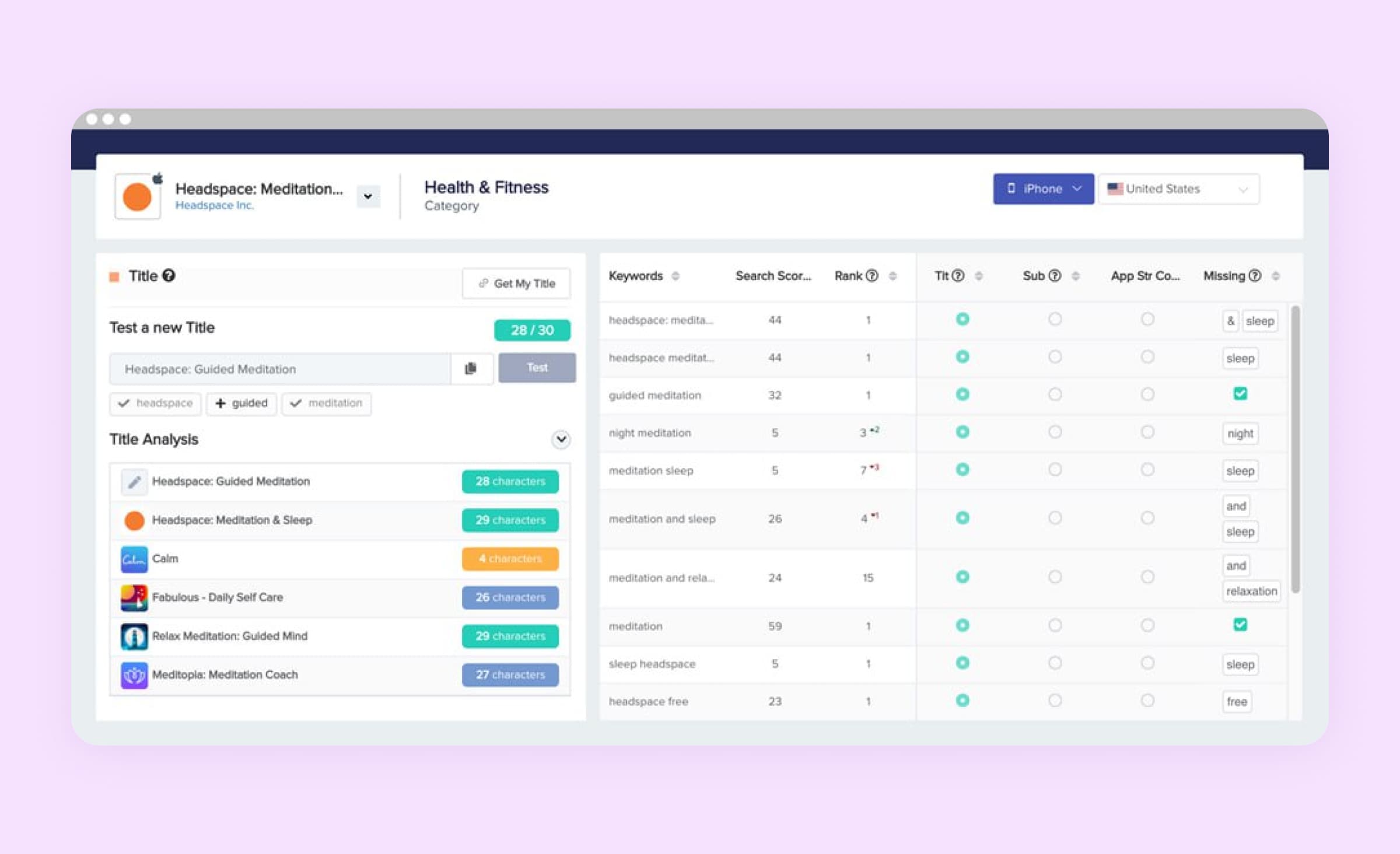This screenshot has height=854, width=1400.
Task: Sort by the Sub column arrows
Action: [1076, 276]
